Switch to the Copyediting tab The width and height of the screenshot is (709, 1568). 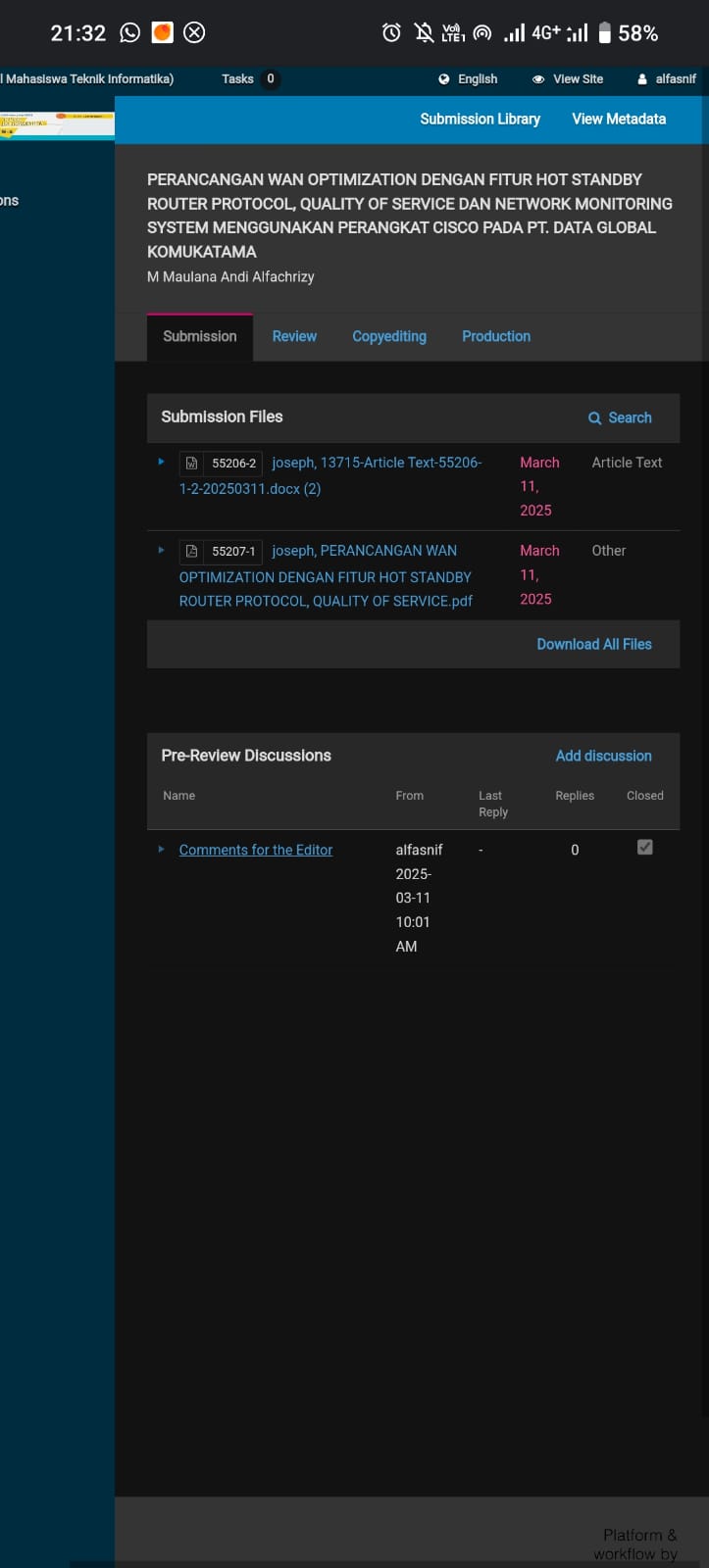point(389,336)
